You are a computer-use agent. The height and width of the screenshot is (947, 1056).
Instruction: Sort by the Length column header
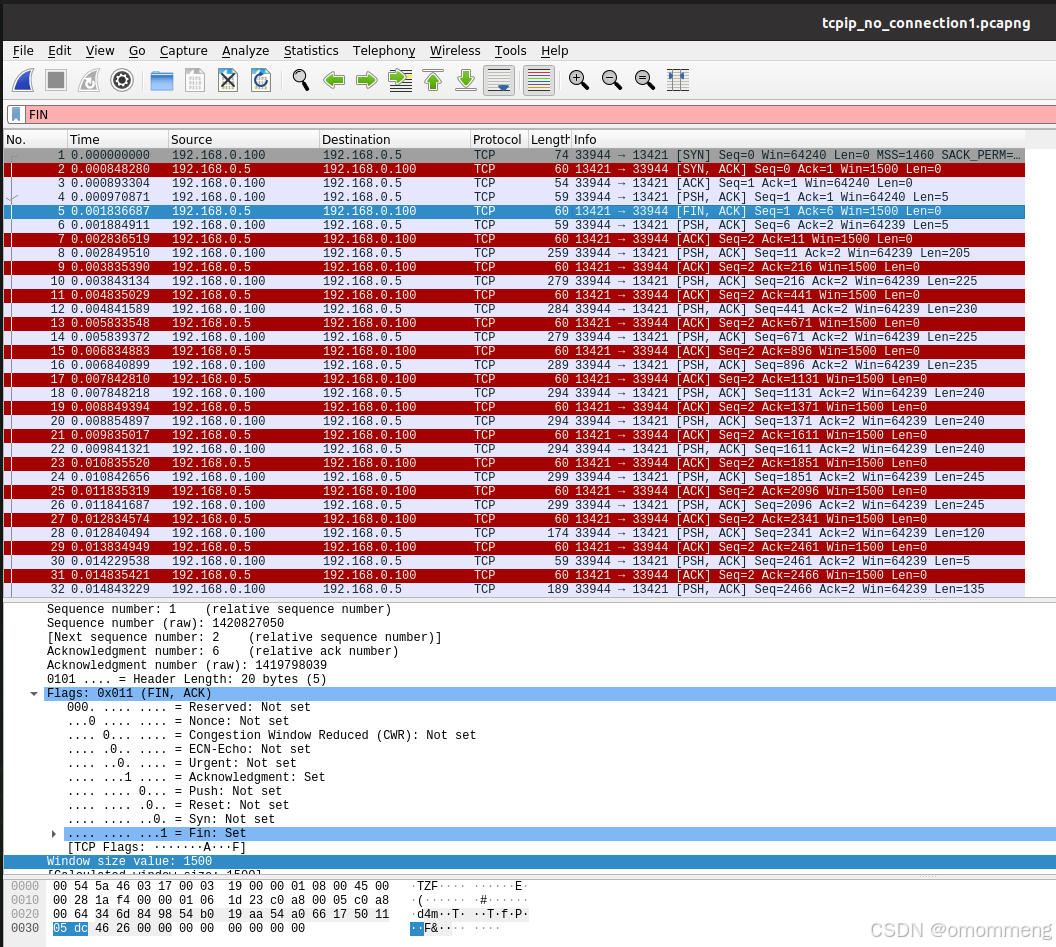pyautogui.click(x=549, y=139)
